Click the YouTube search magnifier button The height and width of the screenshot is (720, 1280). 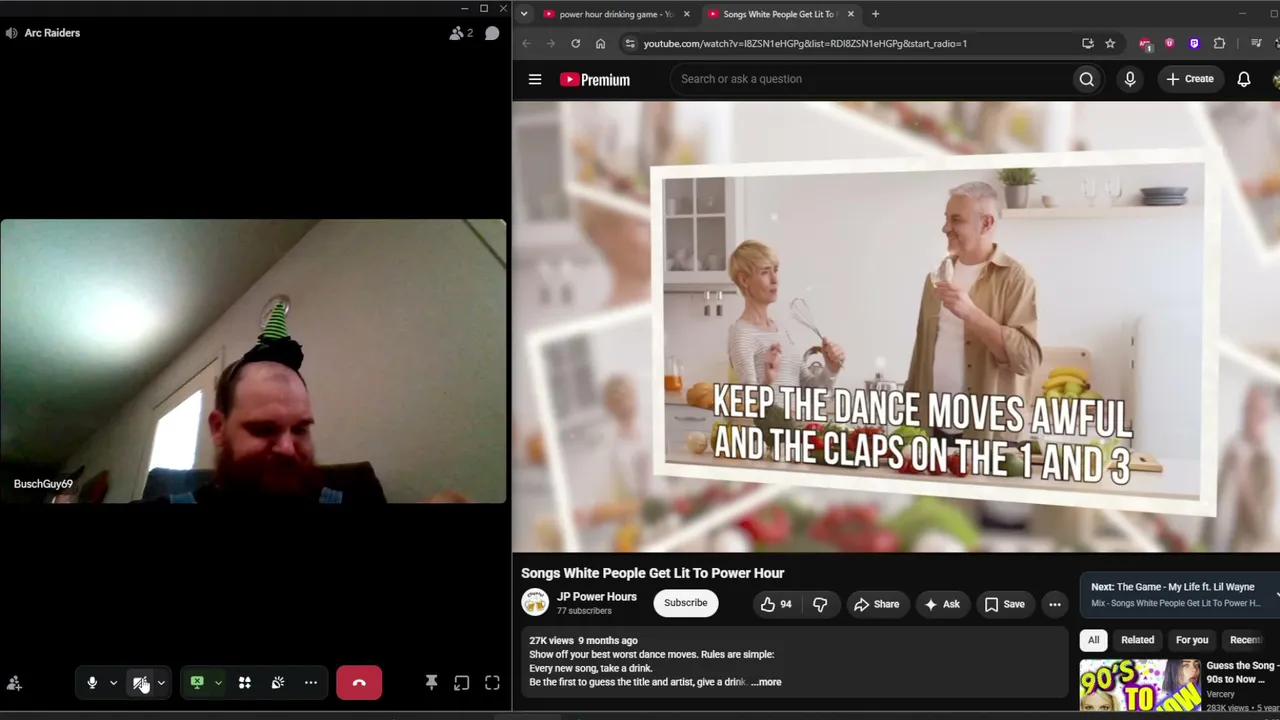pyautogui.click(x=1087, y=79)
